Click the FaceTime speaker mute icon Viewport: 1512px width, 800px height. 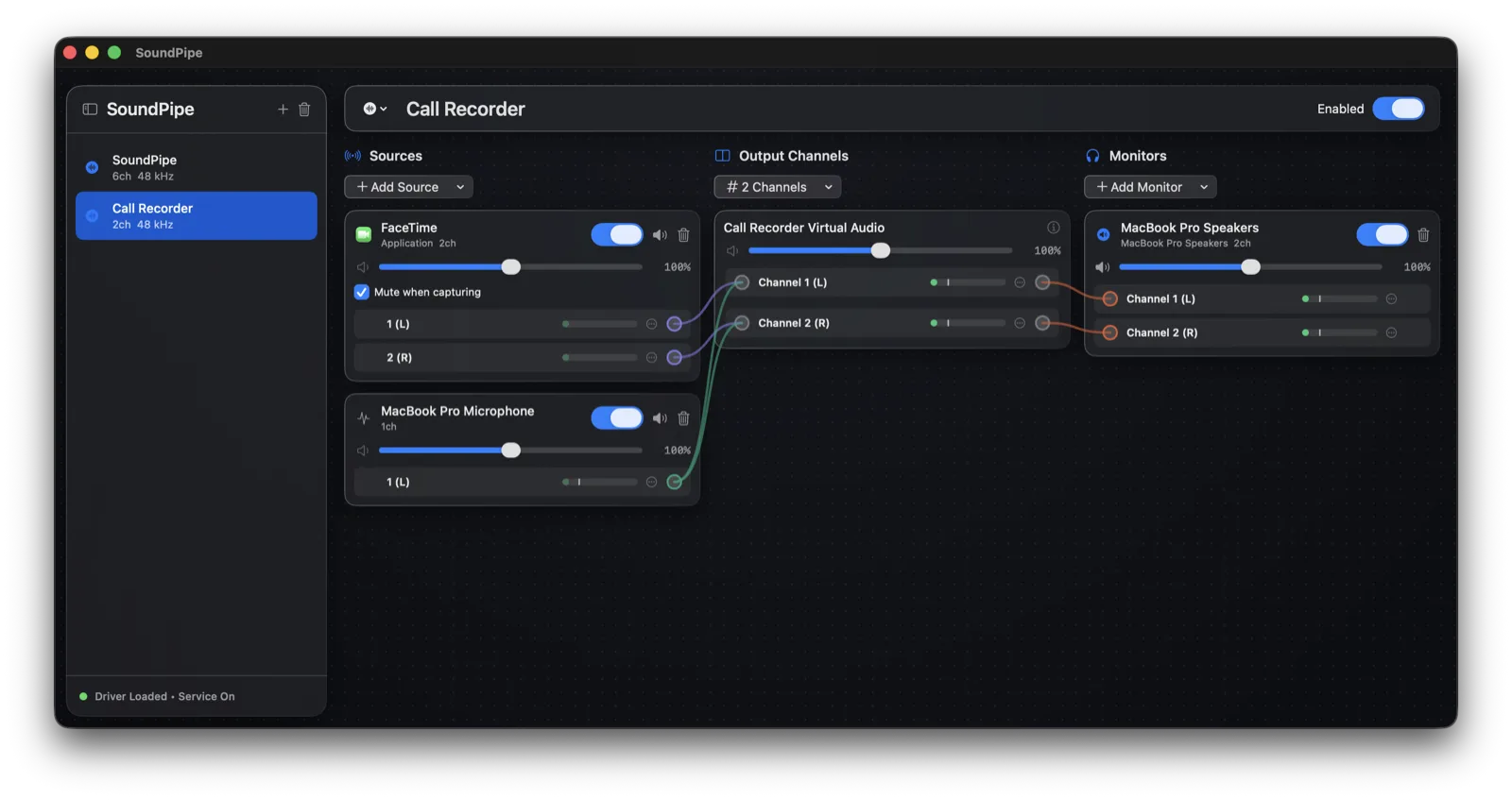(660, 235)
